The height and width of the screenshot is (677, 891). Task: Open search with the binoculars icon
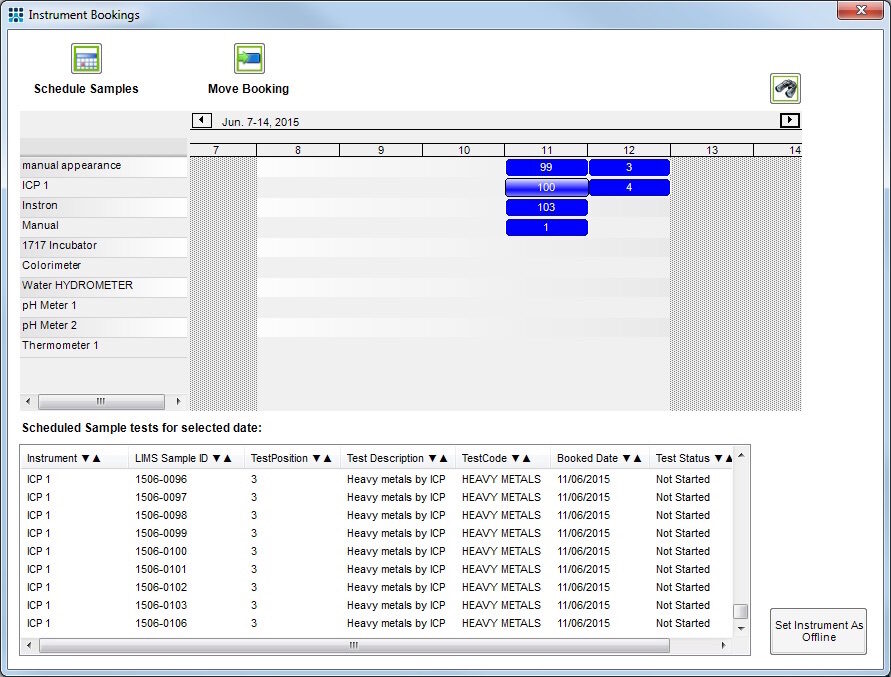tap(785, 89)
